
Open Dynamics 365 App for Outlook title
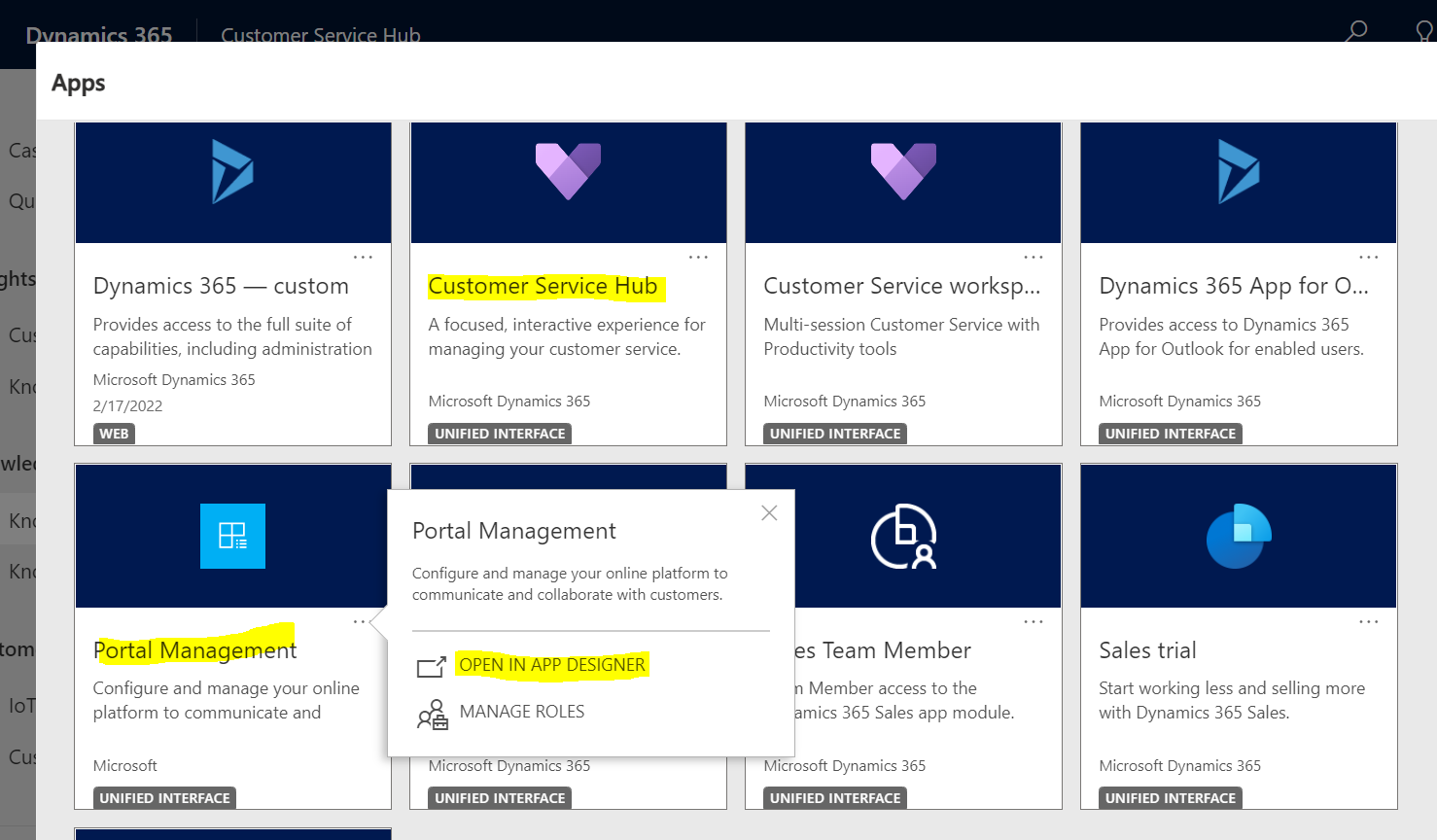(x=1234, y=286)
